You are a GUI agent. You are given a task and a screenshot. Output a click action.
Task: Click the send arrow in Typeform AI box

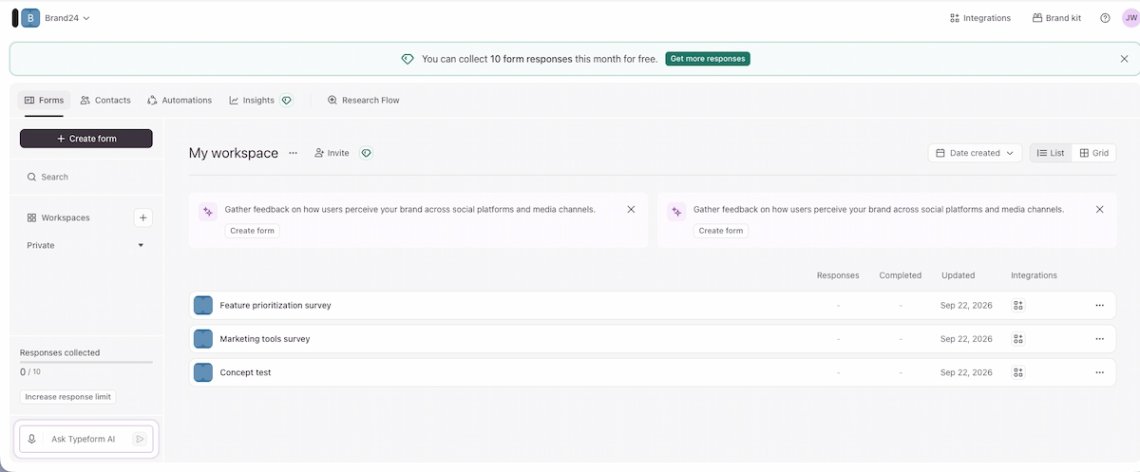(x=140, y=439)
